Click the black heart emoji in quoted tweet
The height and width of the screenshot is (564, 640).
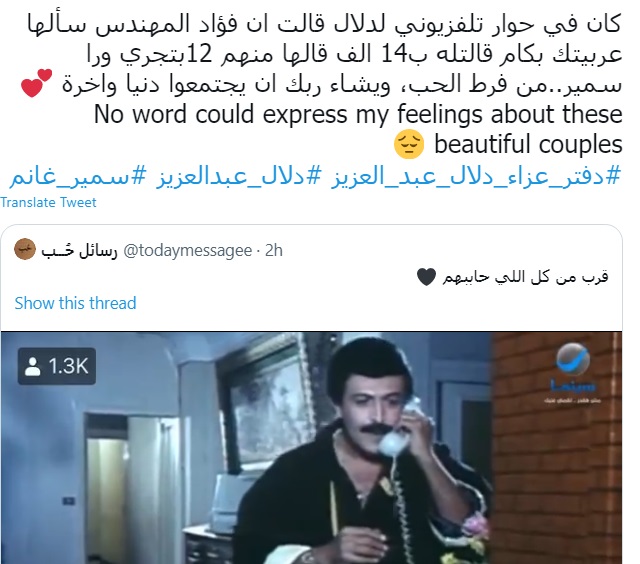pyautogui.click(x=427, y=277)
